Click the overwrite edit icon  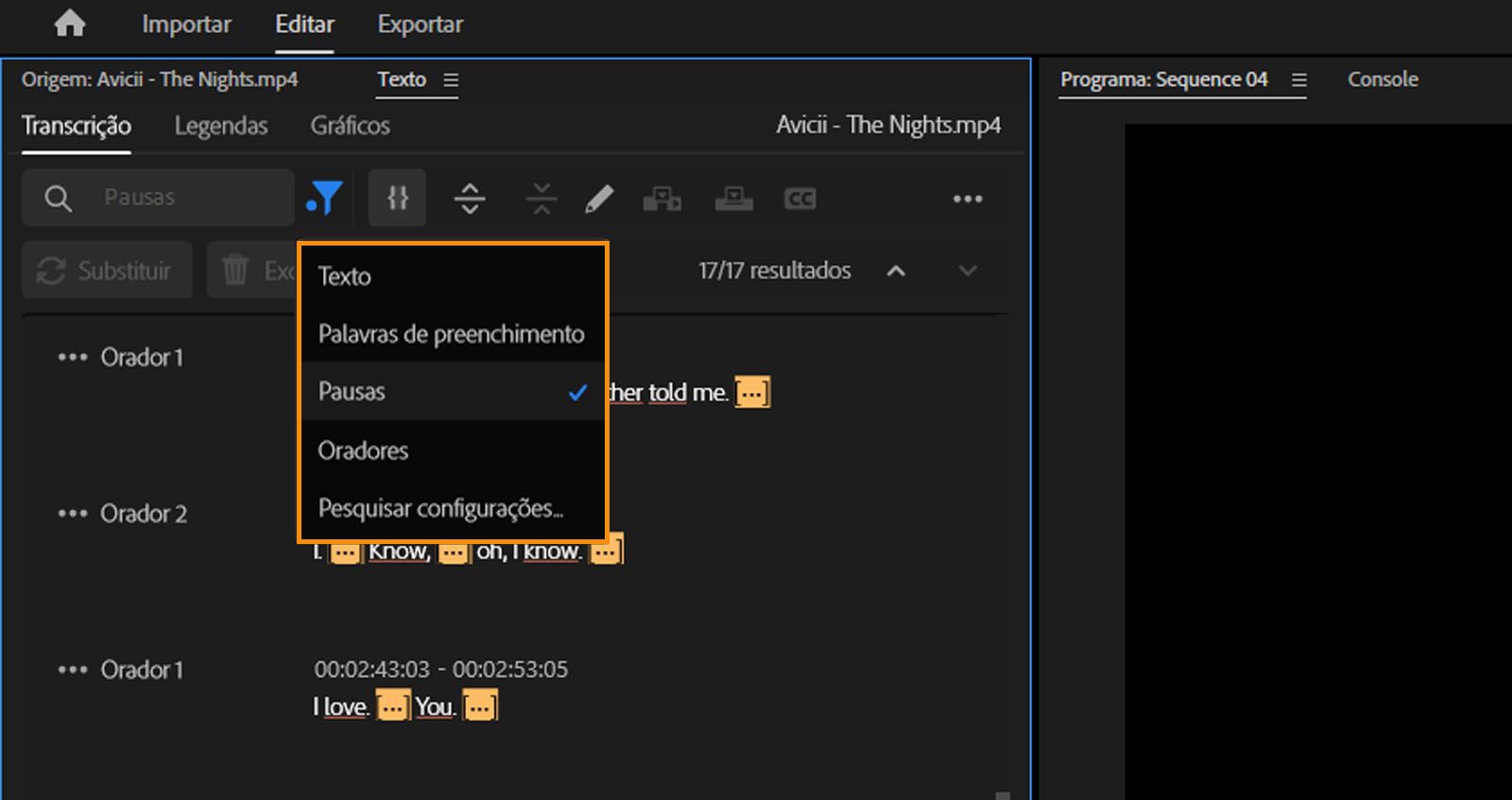(734, 198)
